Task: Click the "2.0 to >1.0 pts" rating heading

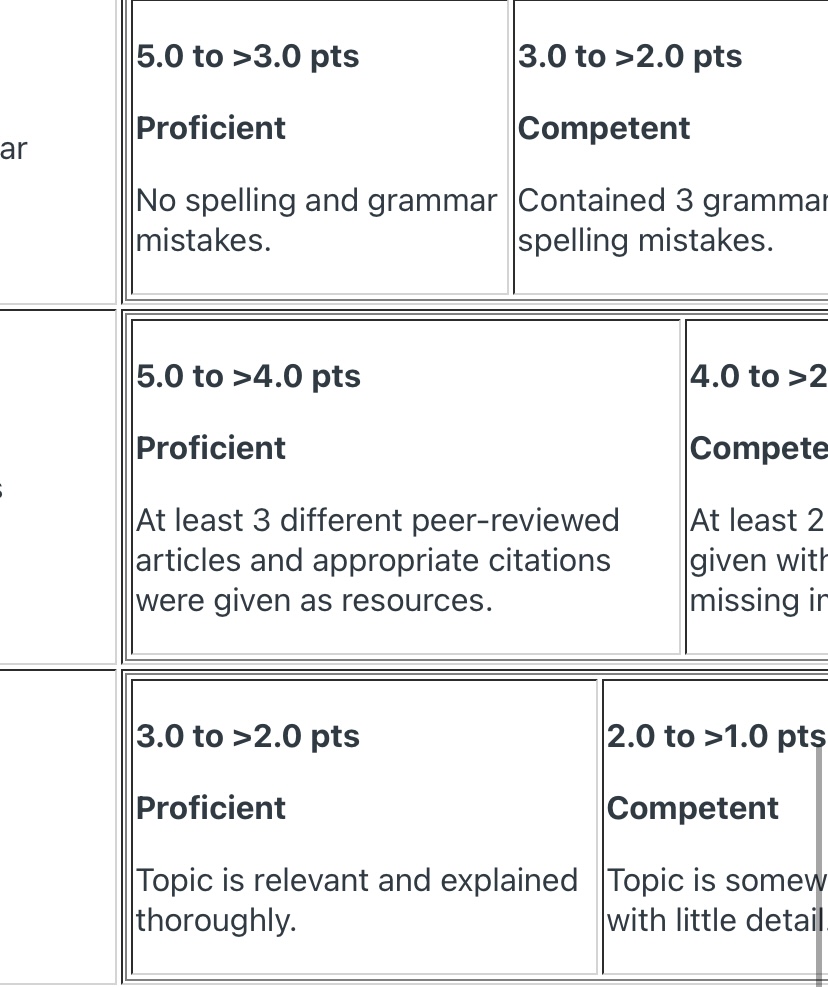Action: click(x=715, y=736)
